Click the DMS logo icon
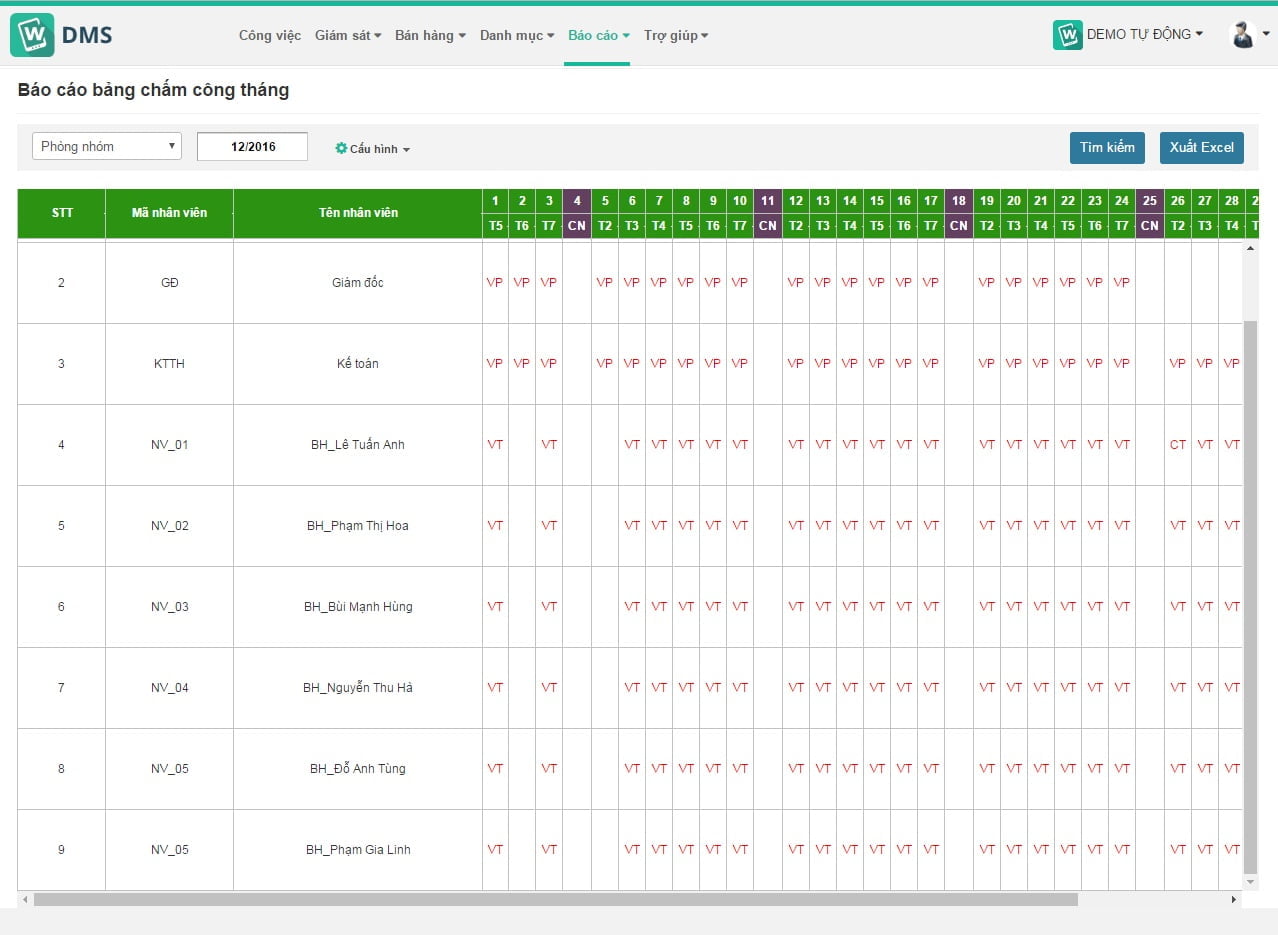This screenshot has height=935, width=1278. 32,35
